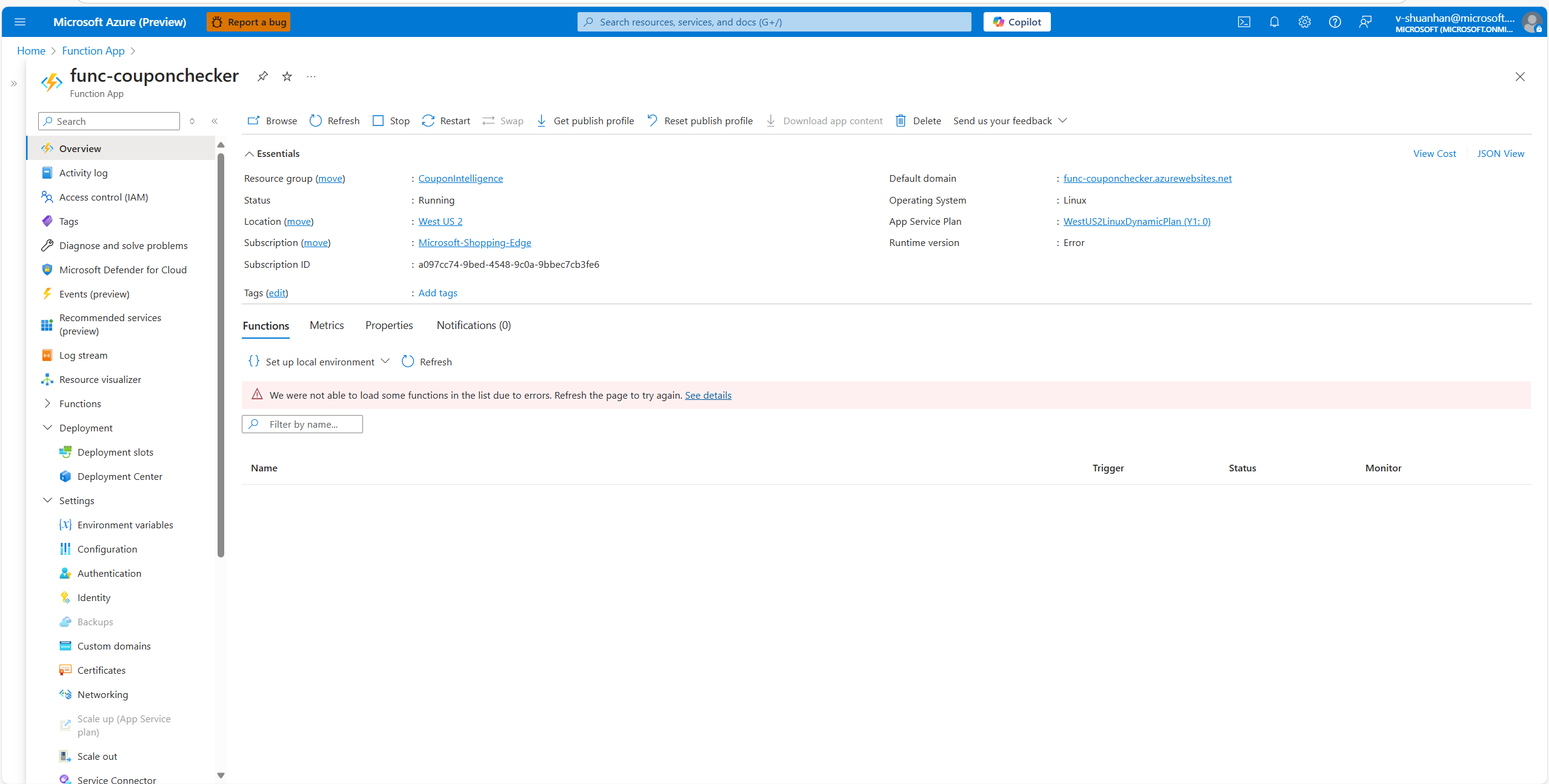Collapse the sidebar menu with double chevron

point(215,121)
